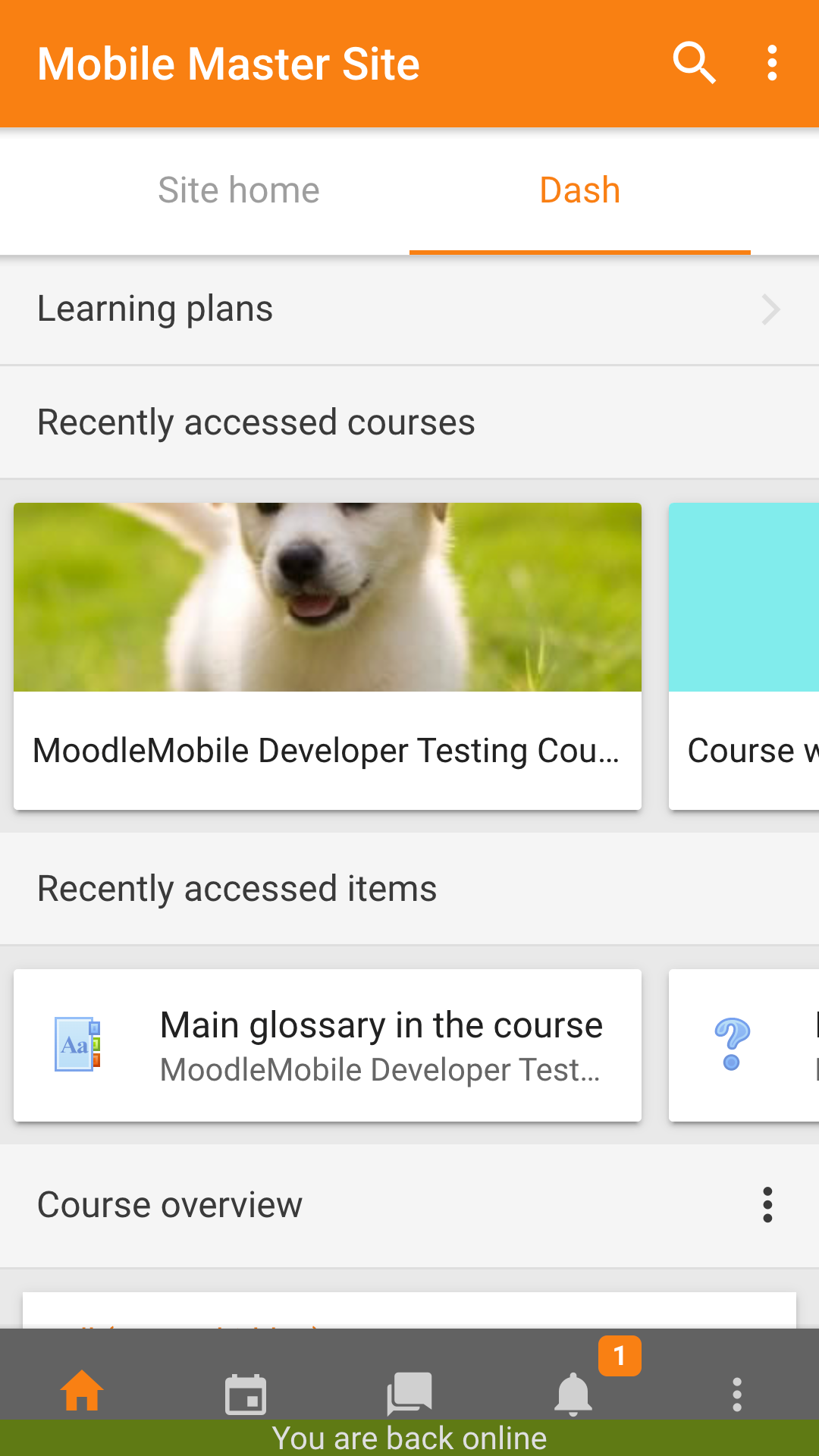Tap the glossary icon in recent items

(x=77, y=1044)
